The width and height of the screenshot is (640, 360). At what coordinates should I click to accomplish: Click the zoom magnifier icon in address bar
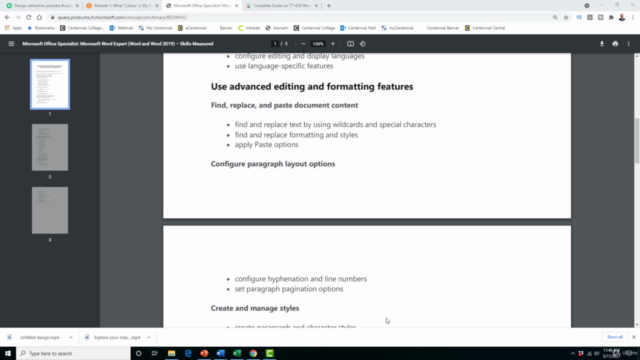click(555, 17)
